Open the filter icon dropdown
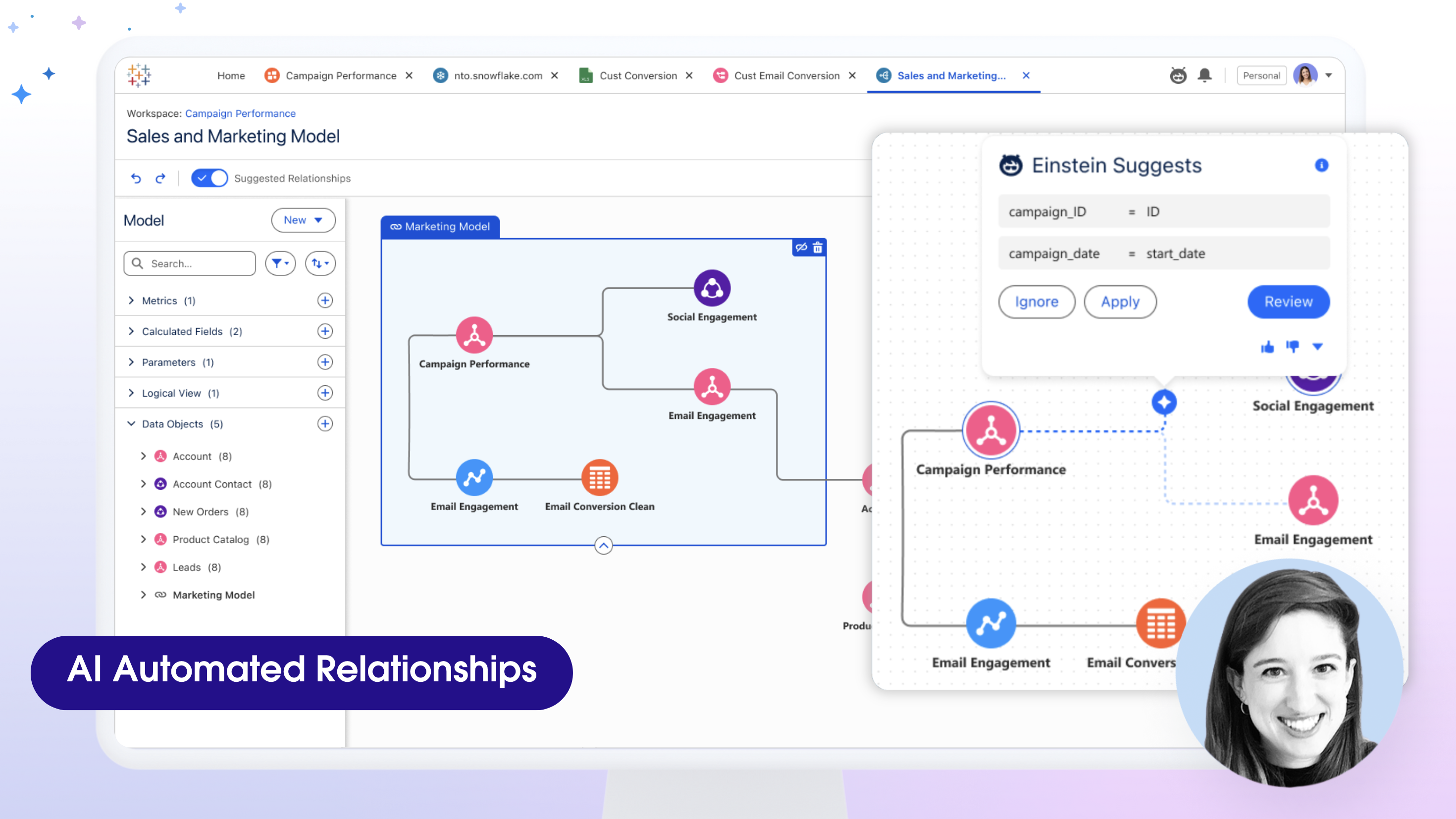 280,263
